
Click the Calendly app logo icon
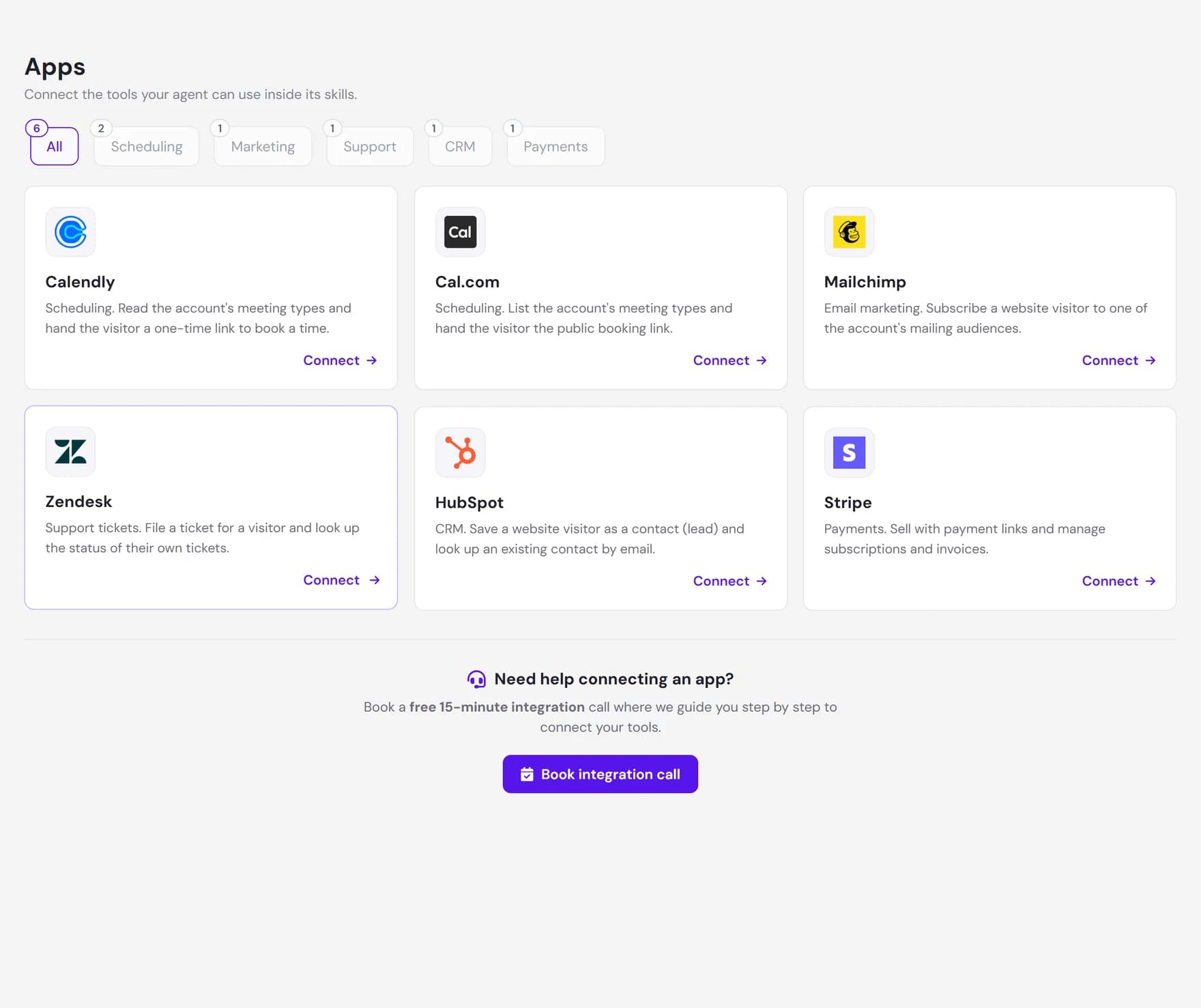pos(70,232)
